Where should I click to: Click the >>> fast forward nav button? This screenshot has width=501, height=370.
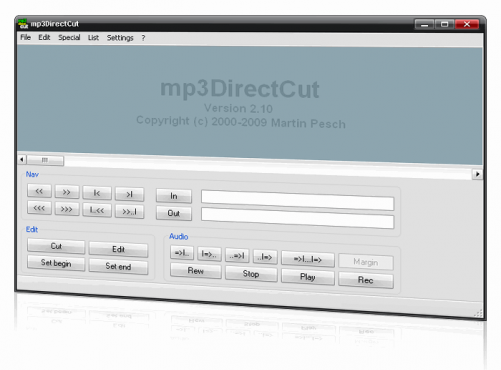(67, 209)
